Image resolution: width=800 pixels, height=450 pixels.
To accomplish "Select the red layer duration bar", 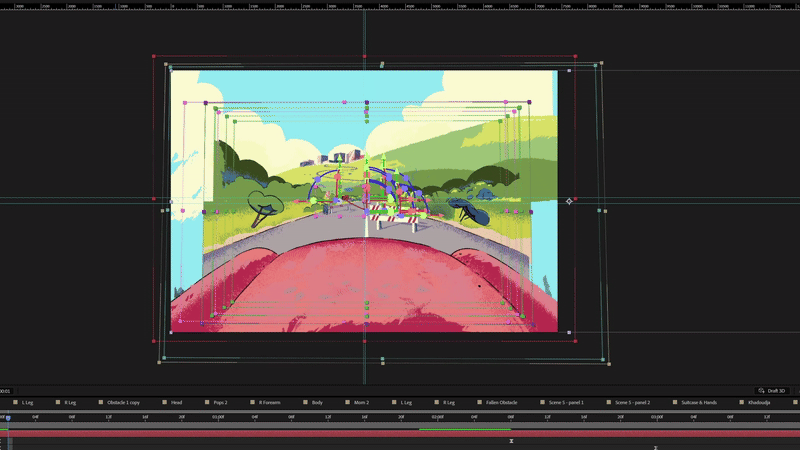I will [x=400, y=434].
